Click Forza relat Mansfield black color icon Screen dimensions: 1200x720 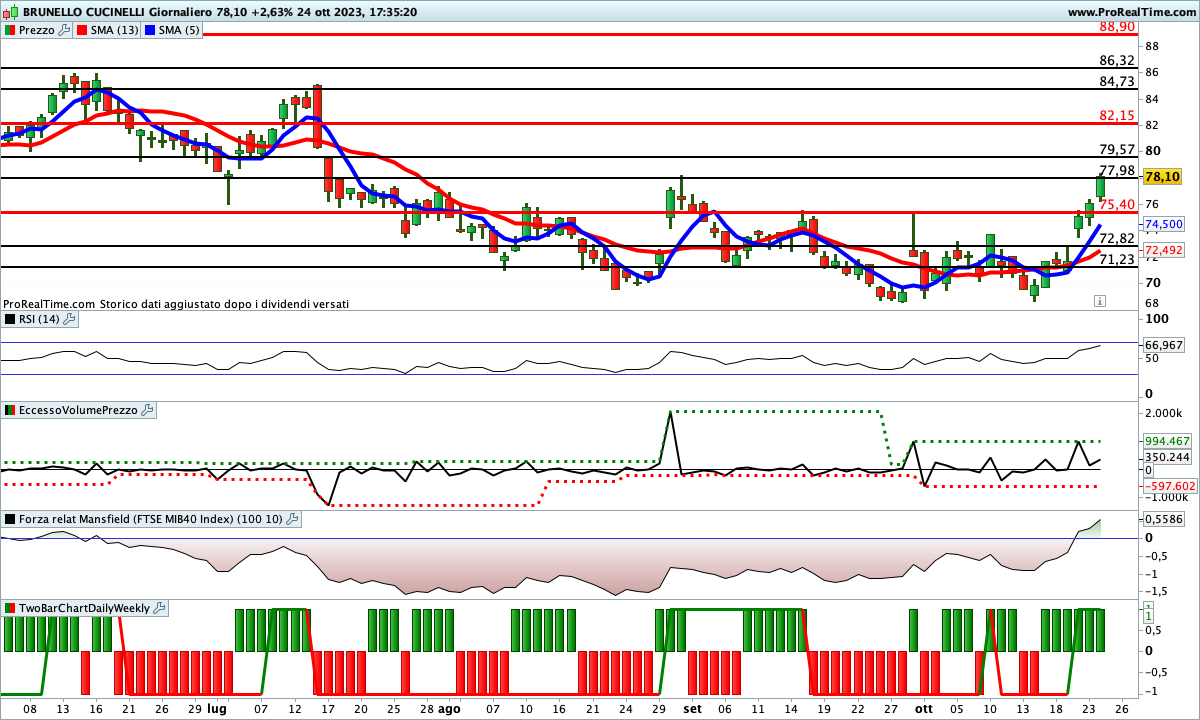pos(10,519)
